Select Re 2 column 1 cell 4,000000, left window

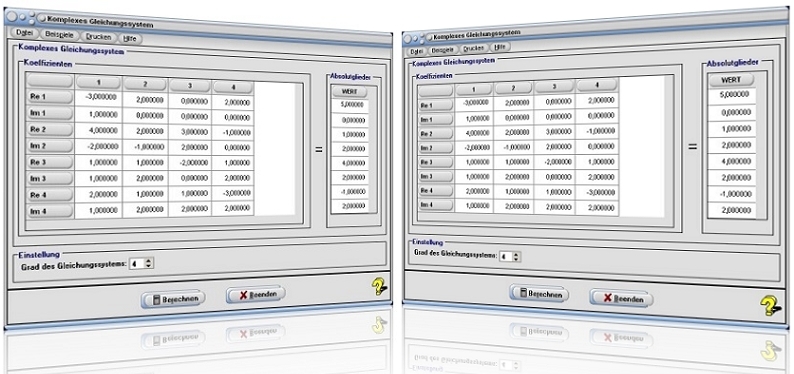point(99,131)
